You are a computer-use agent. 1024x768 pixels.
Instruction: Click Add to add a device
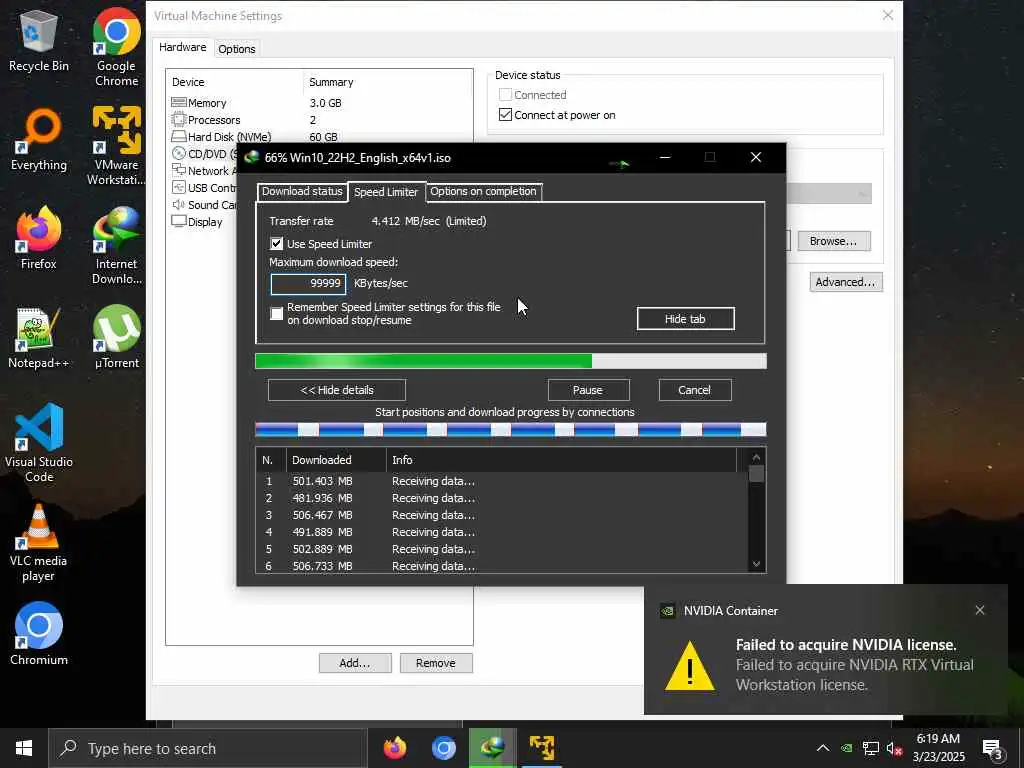tap(355, 663)
